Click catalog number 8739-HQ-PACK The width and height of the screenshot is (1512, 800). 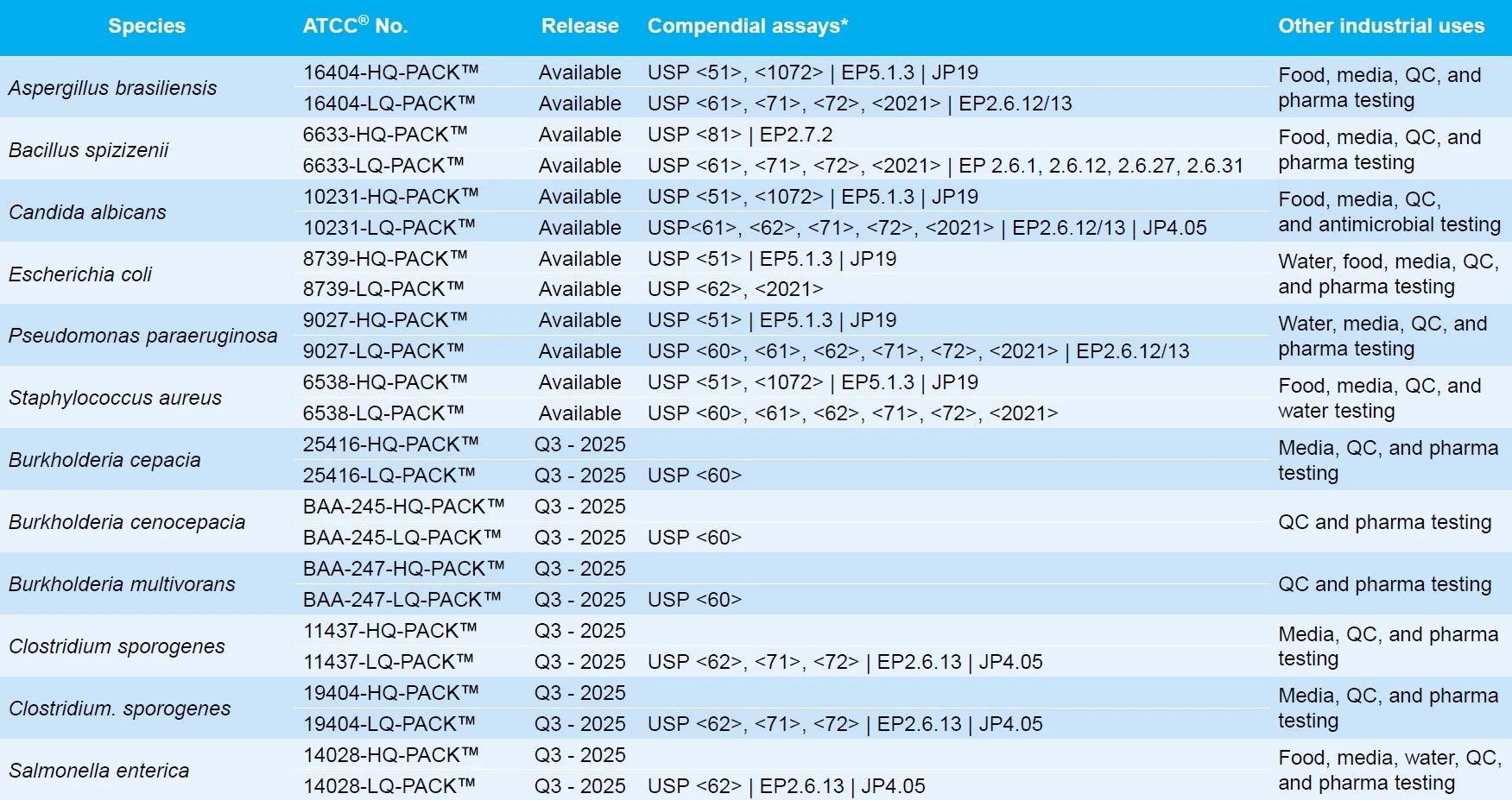coord(385,259)
